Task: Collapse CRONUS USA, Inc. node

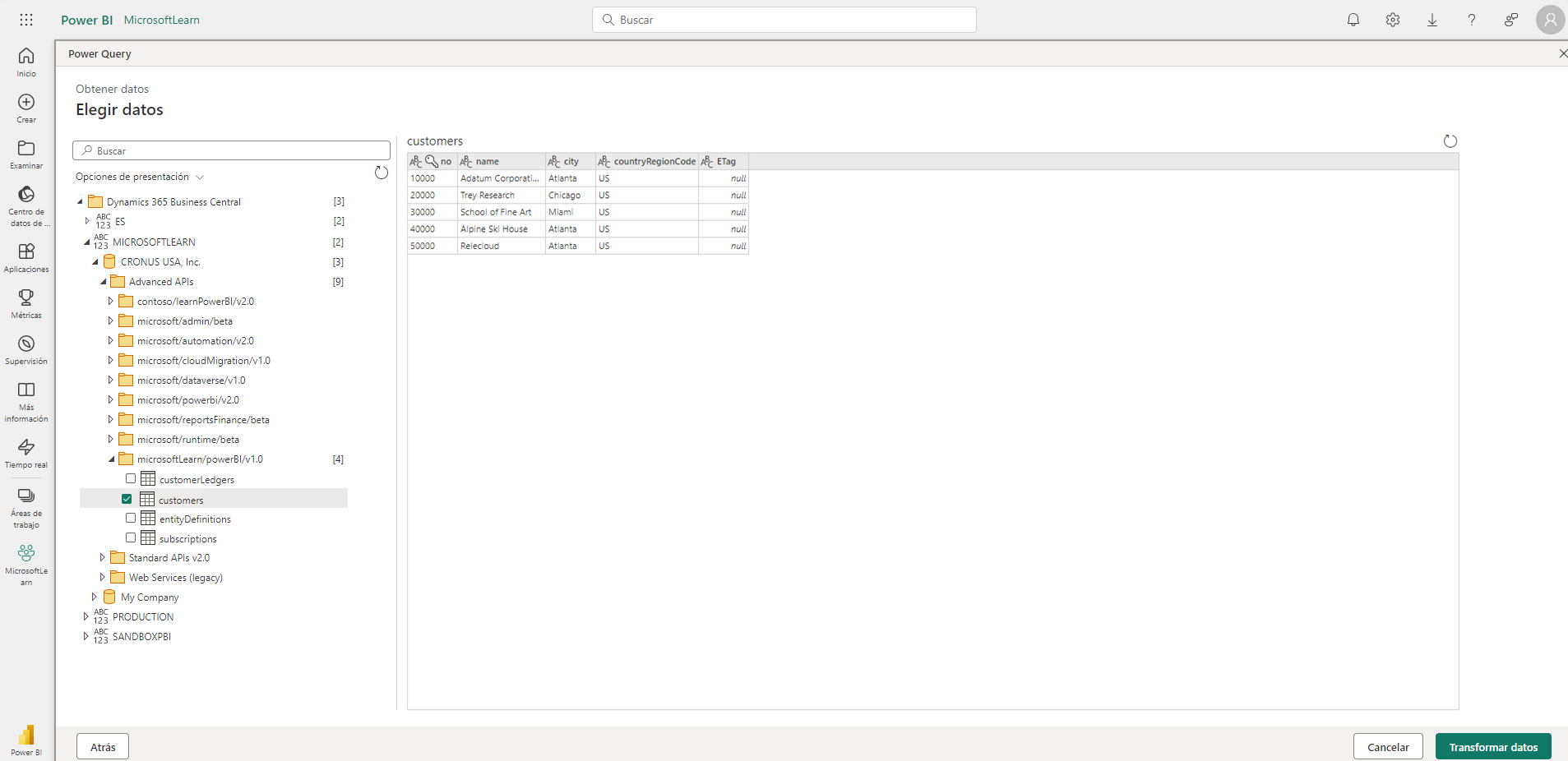Action: pos(95,261)
